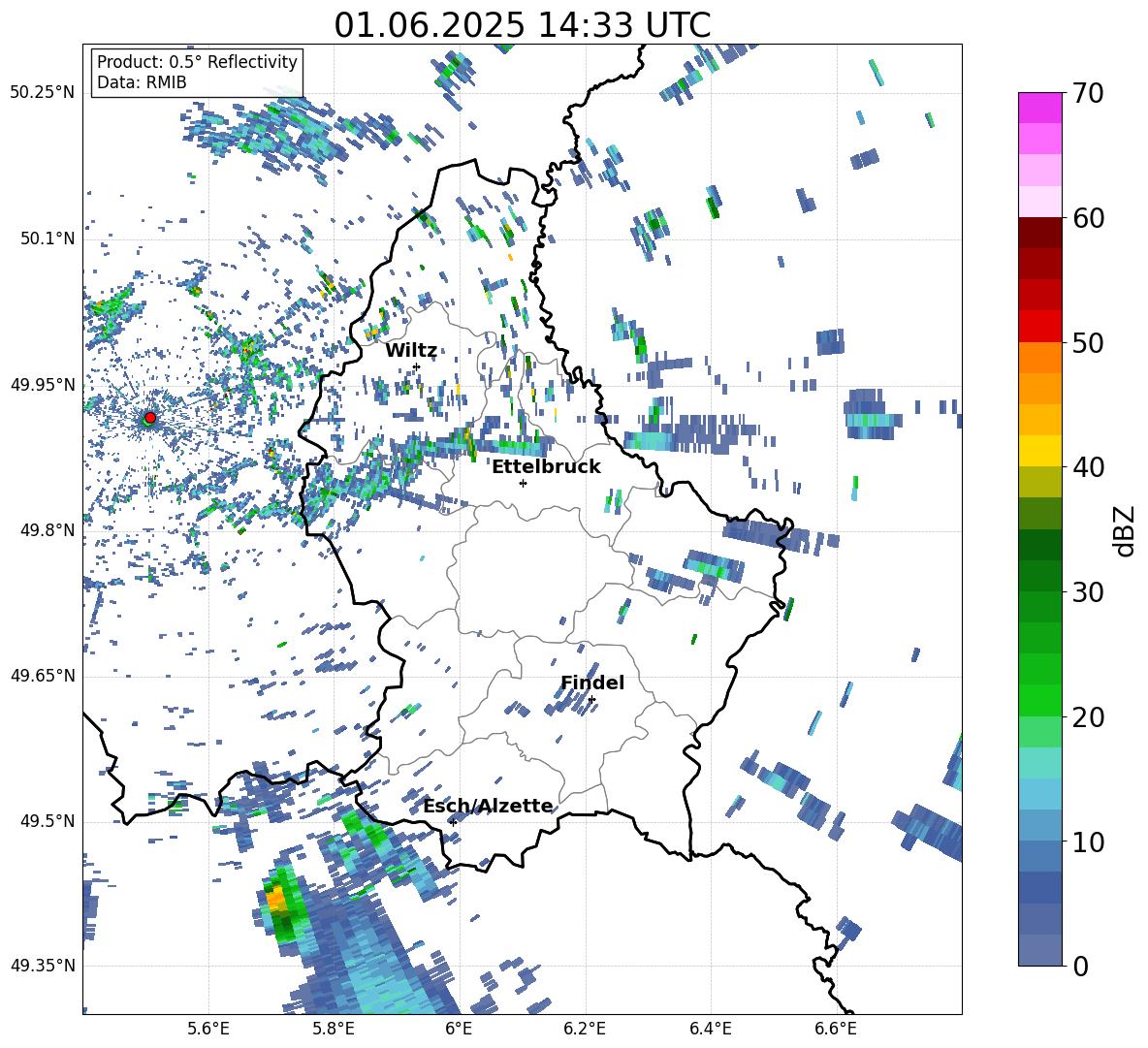Screen dimensions: 1148x1048
Task: Click the 6.4°E longitude label
Action: 710,1029
